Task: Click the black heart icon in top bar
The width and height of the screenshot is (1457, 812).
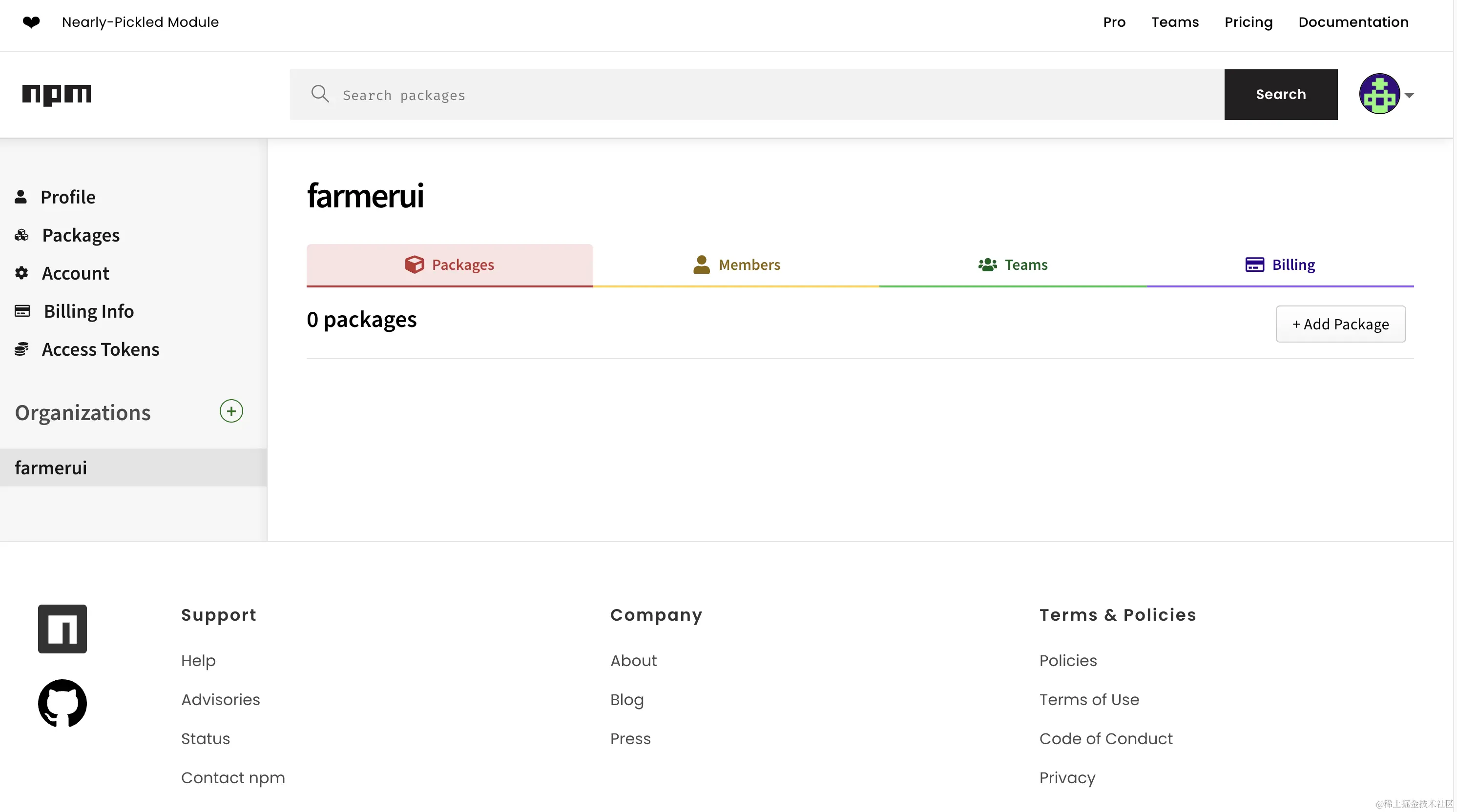Action: click(31, 22)
